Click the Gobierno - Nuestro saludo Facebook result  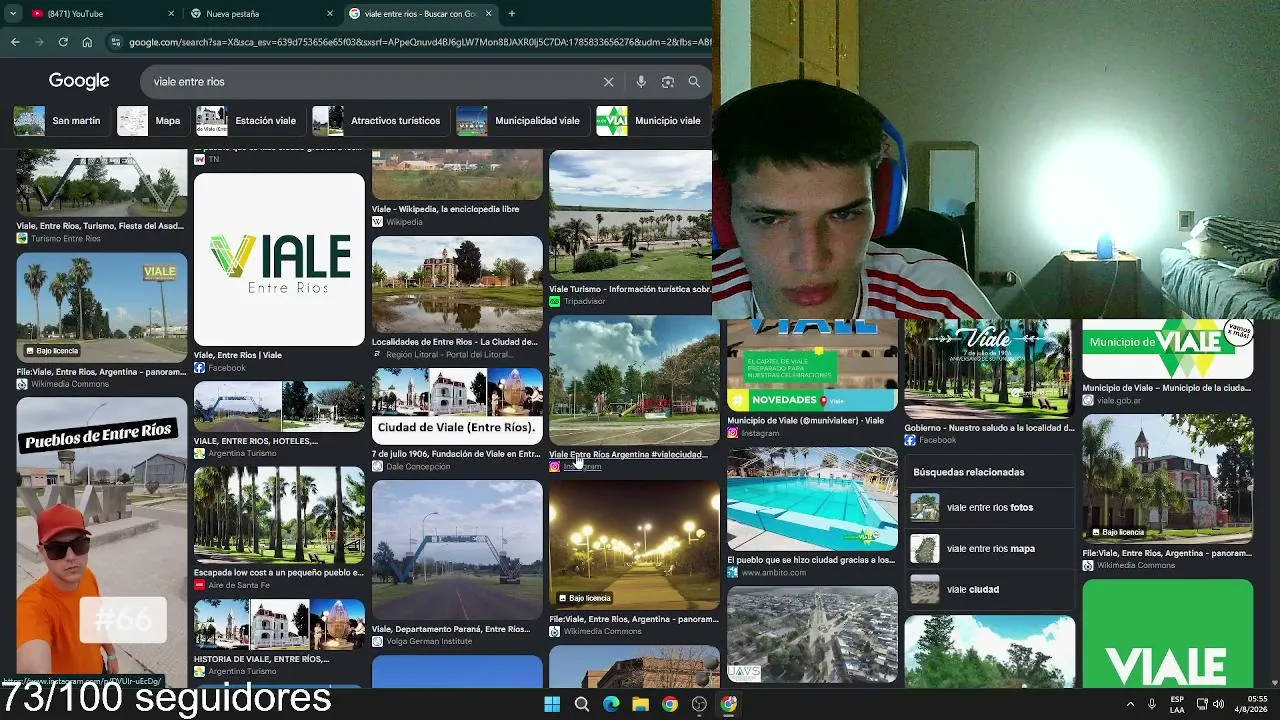(x=989, y=428)
